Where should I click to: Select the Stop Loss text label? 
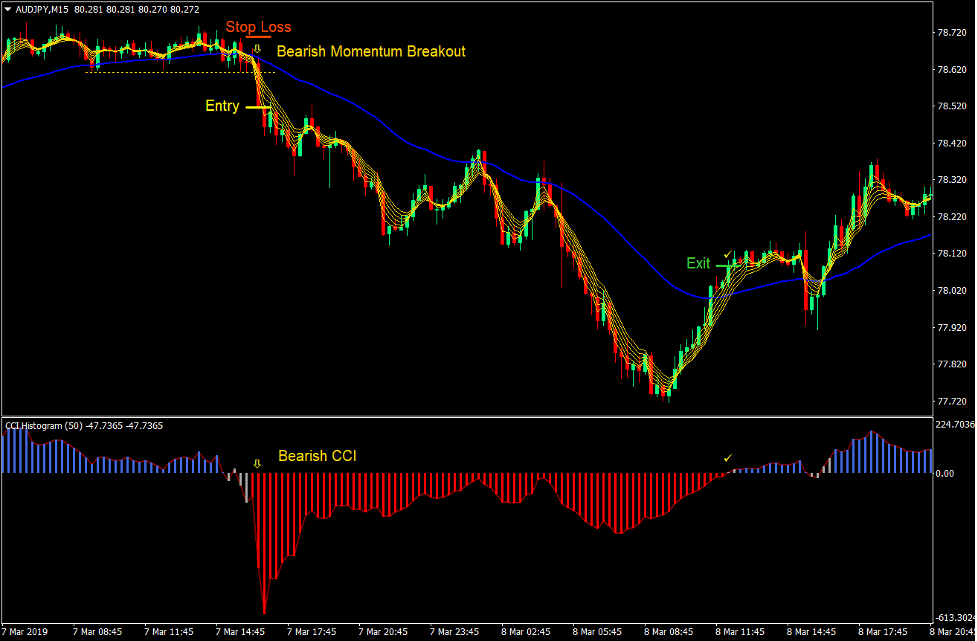(259, 27)
